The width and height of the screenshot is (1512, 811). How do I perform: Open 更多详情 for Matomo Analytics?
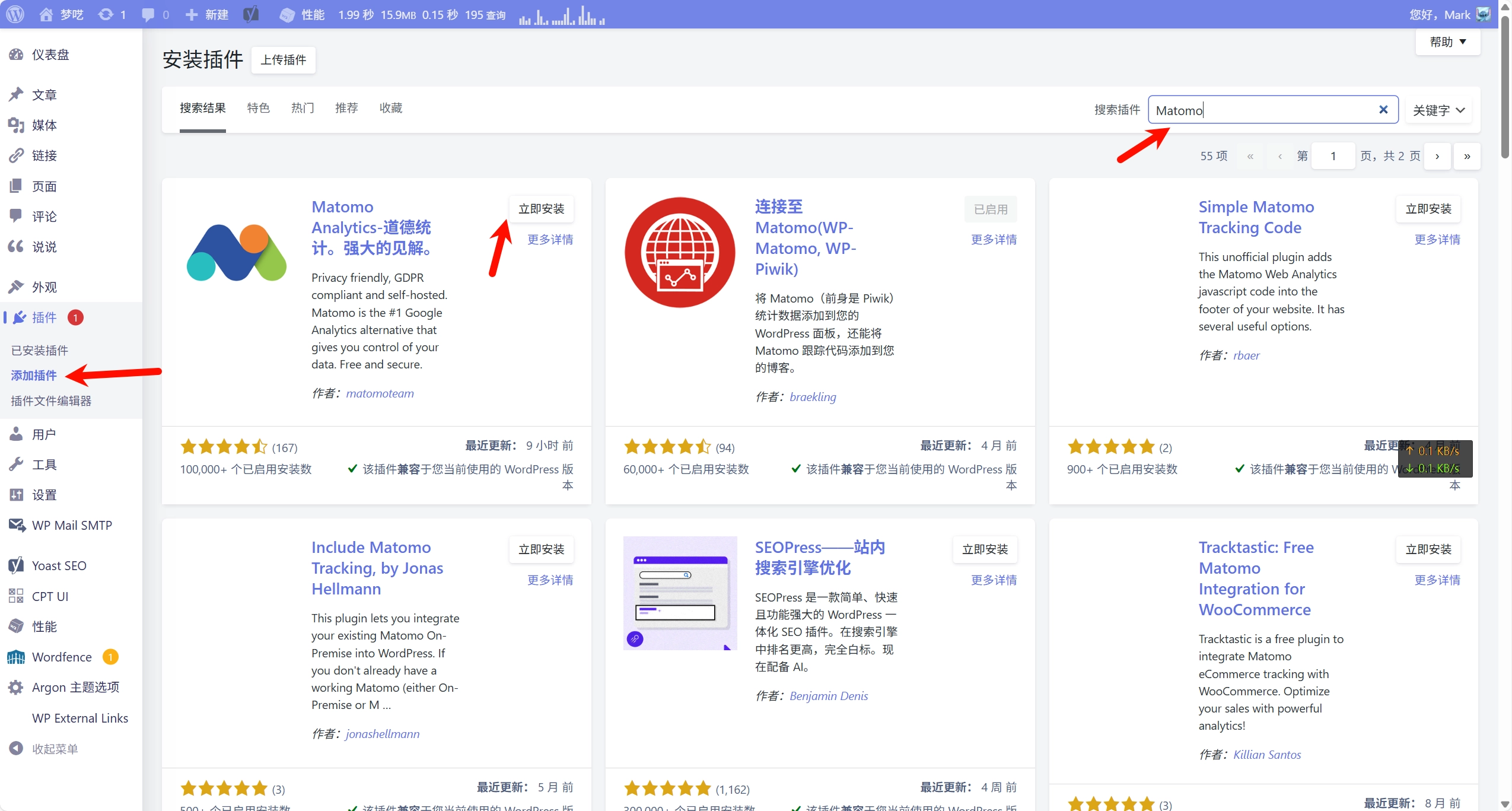click(x=550, y=240)
